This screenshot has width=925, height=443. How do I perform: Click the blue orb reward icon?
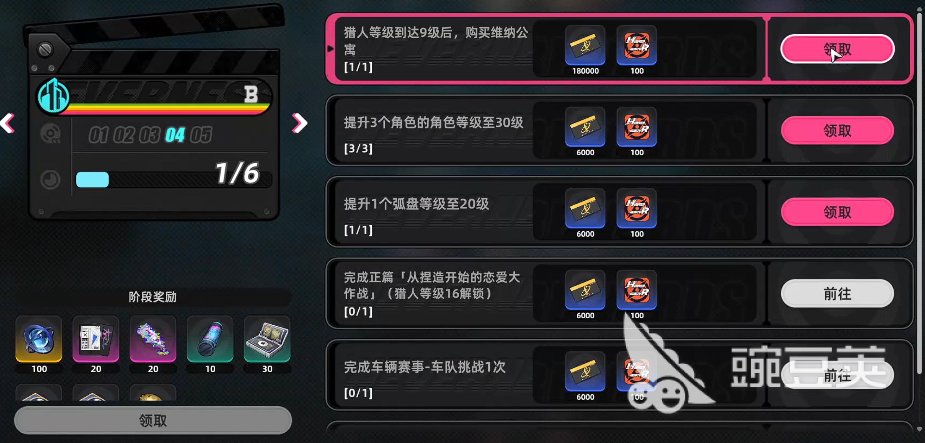[x=38, y=339]
